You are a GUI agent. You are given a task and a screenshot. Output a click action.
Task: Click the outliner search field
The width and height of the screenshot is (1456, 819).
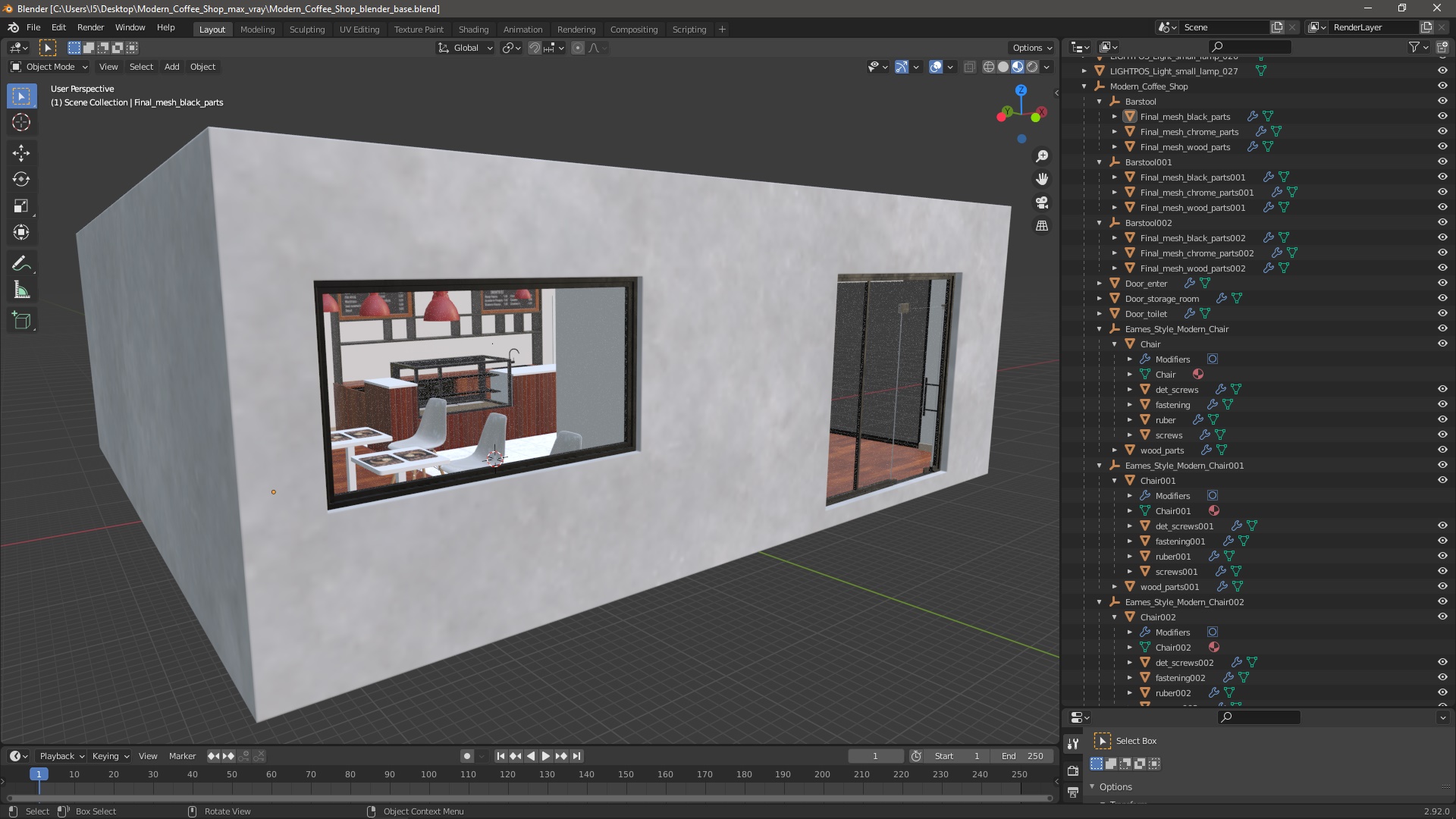click(x=1250, y=47)
